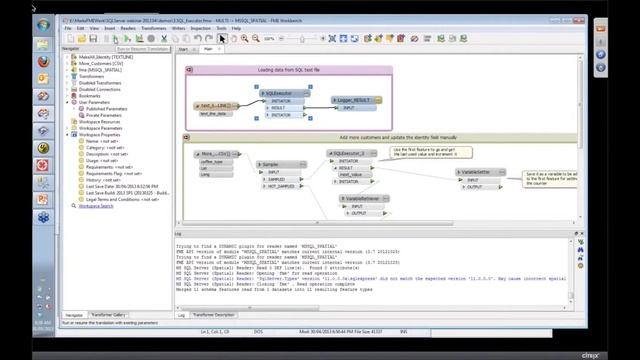Expand the Workspace Parameters node
The width and height of the screenshot is (640, 360).
click(67, 128)
